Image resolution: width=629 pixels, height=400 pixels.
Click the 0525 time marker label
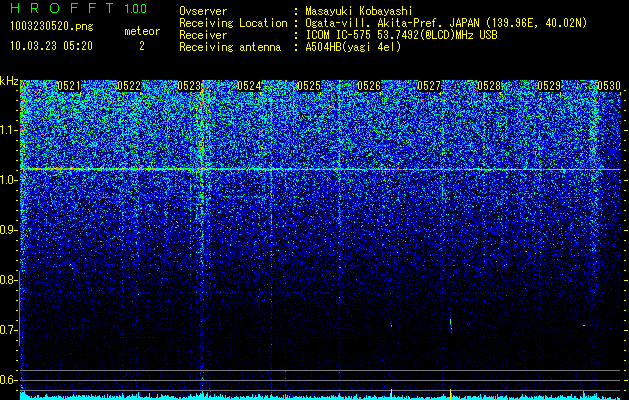(309, 86)
